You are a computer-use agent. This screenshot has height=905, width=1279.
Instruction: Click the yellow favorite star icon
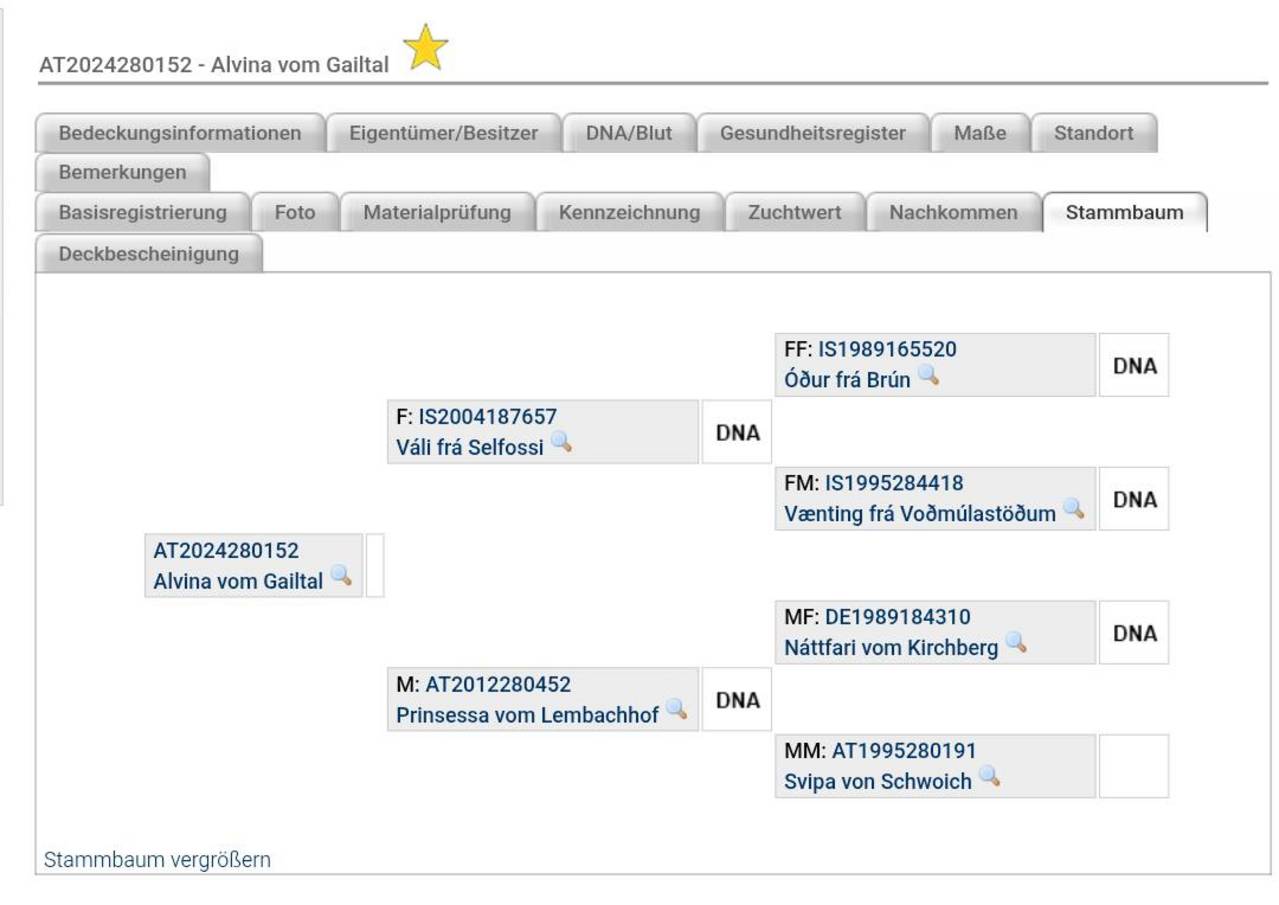click(426, 48)
